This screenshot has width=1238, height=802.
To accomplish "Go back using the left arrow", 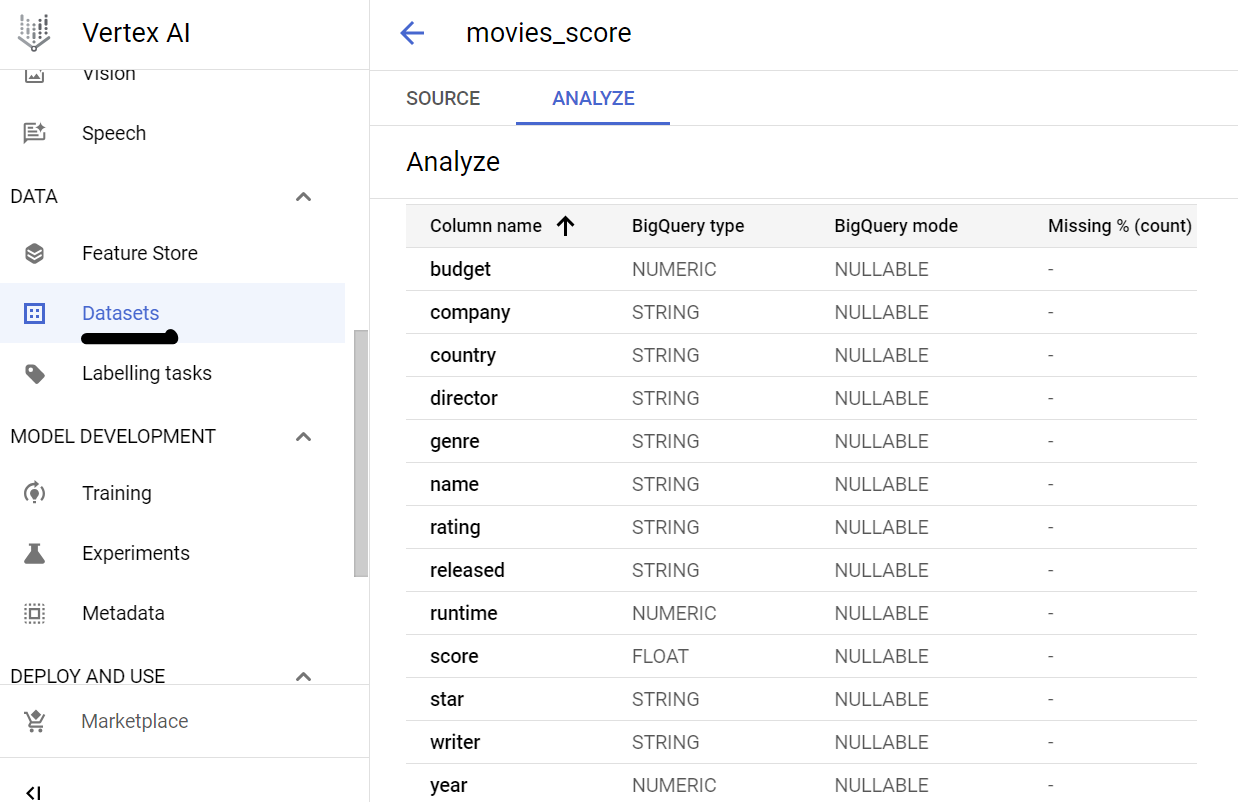I will tap(412, 33).
